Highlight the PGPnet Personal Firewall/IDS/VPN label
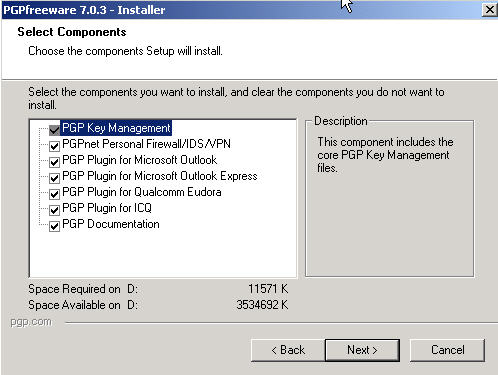Screen dimensions: 498x375 [146, 144]
